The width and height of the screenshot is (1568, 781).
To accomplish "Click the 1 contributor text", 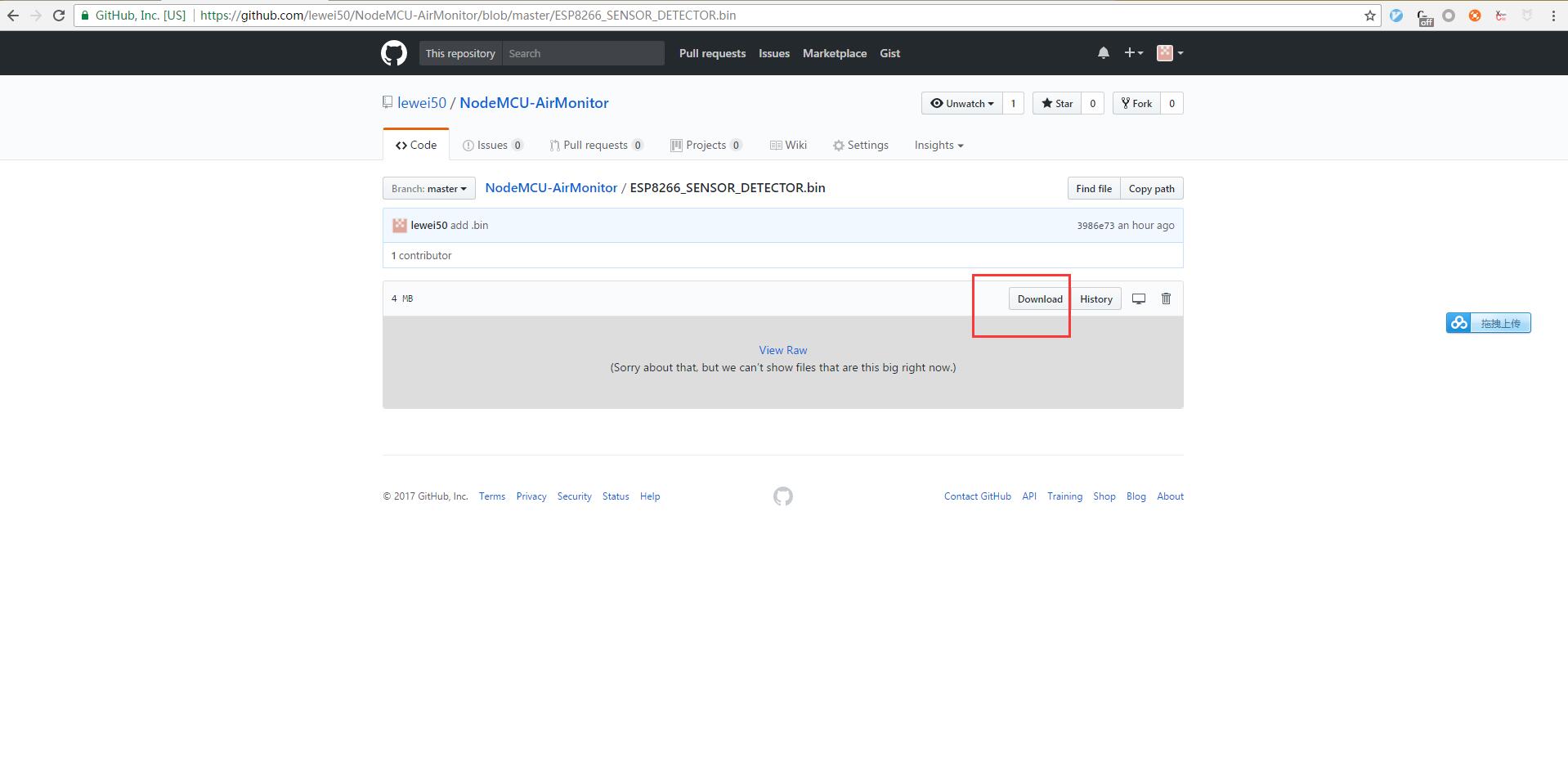I will 421,255.
